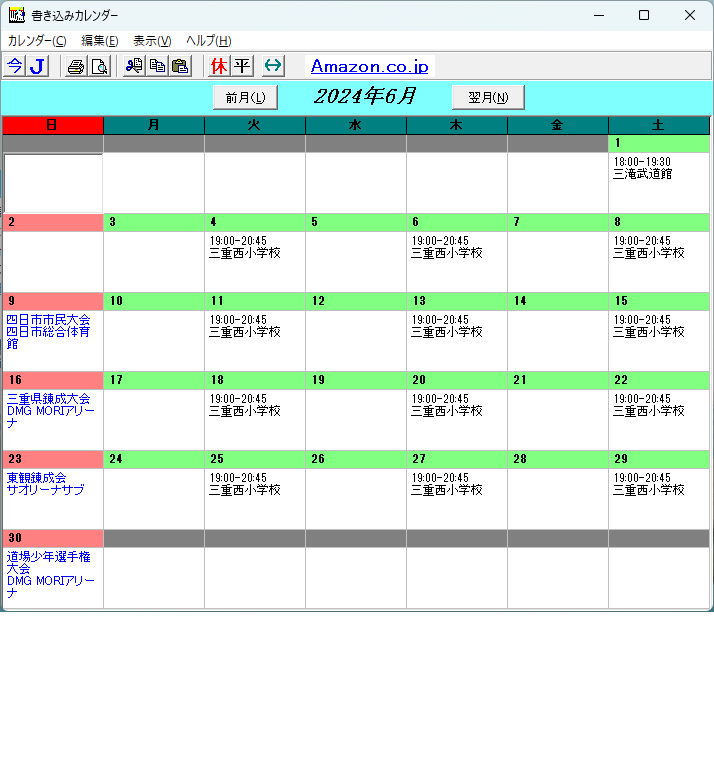Click the scissors cut icon
This screenshot has height=777, width=714.
tap(134, 66)
